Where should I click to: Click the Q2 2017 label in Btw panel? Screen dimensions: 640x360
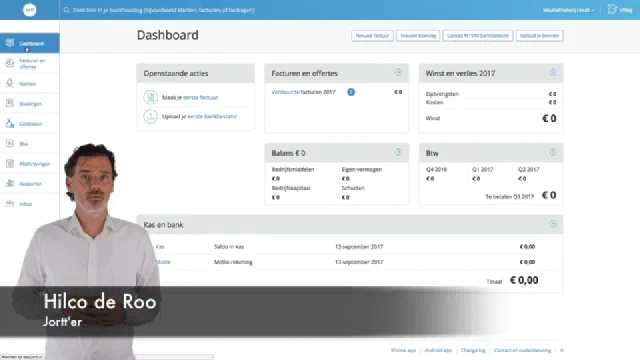point(529,169)
